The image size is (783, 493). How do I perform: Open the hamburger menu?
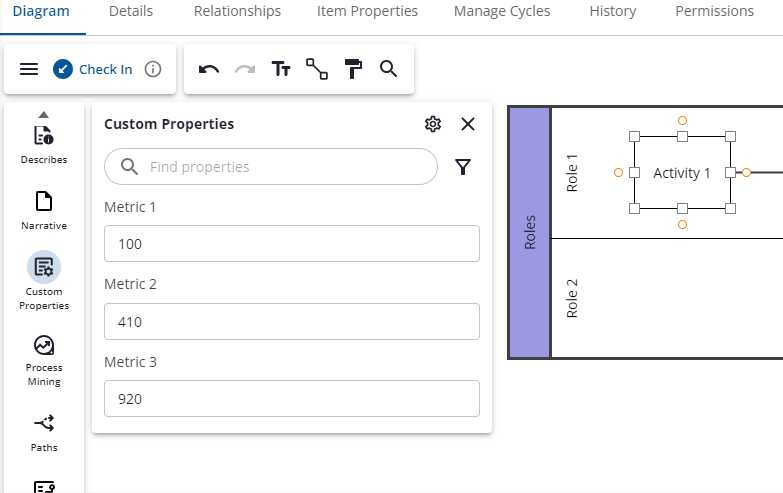[x=29, y=69]
